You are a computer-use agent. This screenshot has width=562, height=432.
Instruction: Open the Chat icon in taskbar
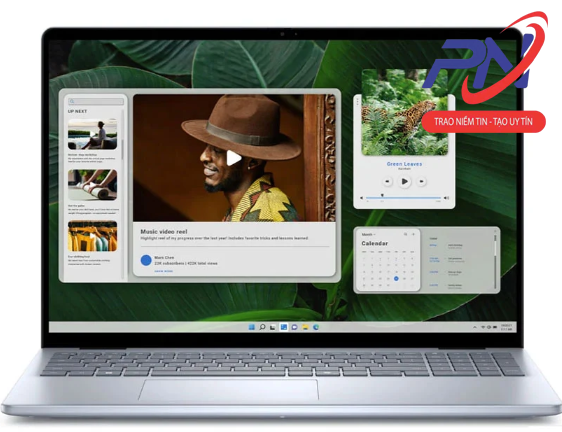(x=294, y=327)
